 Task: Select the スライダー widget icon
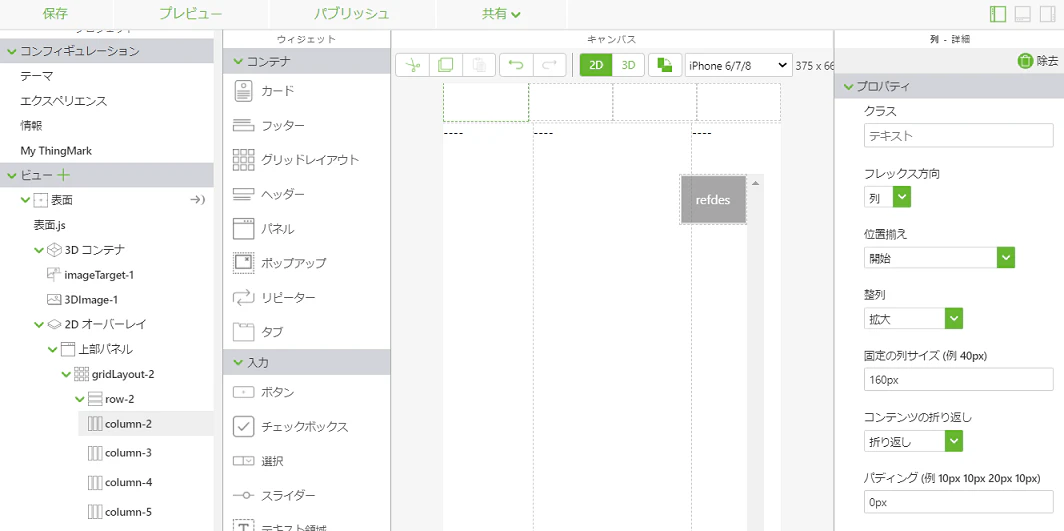(243, 496)
